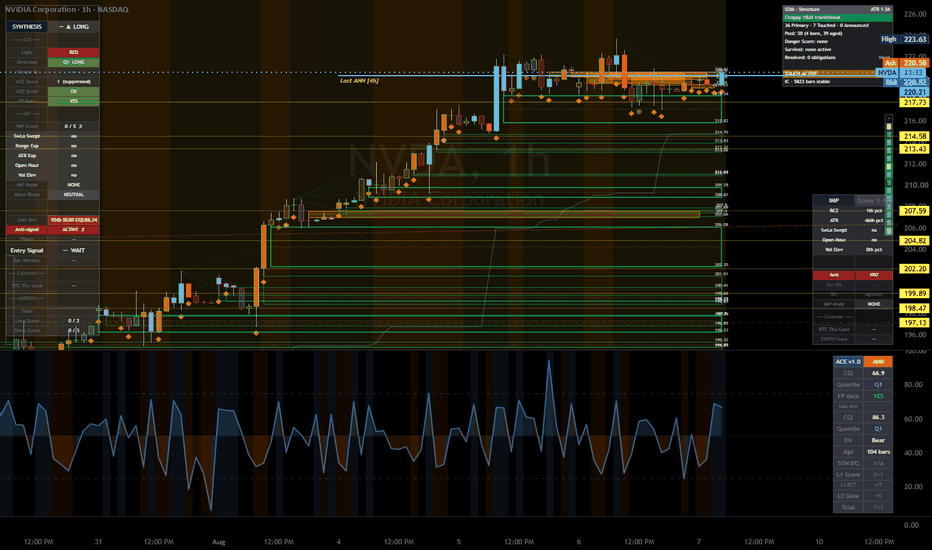Select the Survival: none active line
The image size is (932, 550).
click(808, 49)
